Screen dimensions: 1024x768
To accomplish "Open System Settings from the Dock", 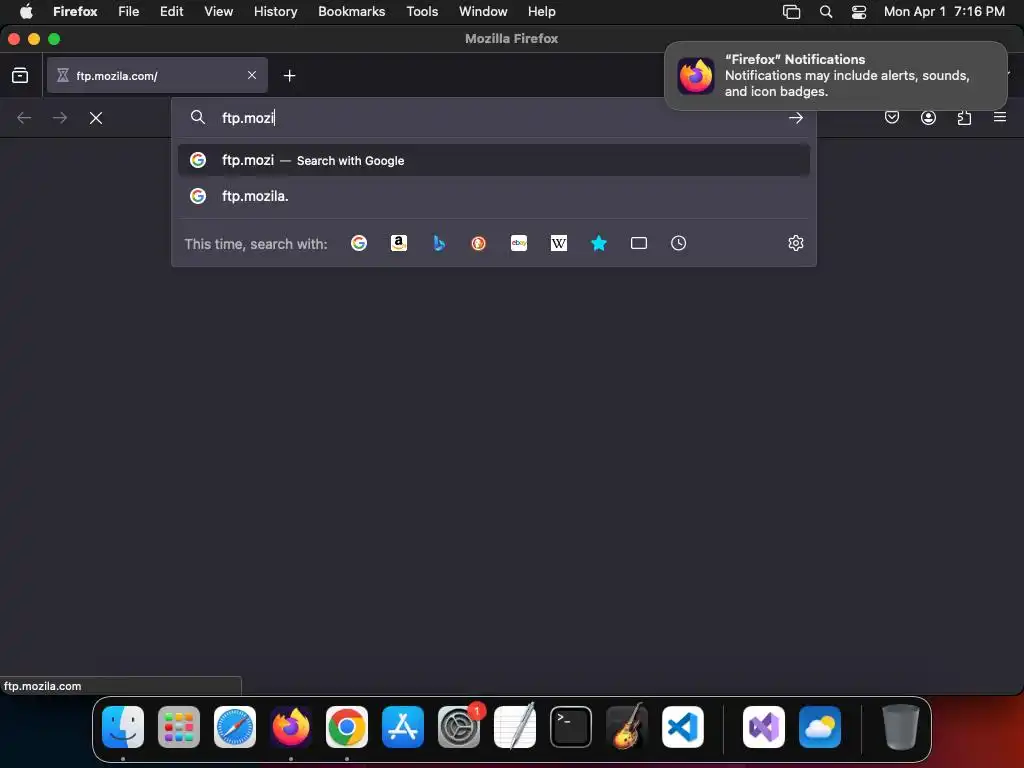I will coord(459,727).
